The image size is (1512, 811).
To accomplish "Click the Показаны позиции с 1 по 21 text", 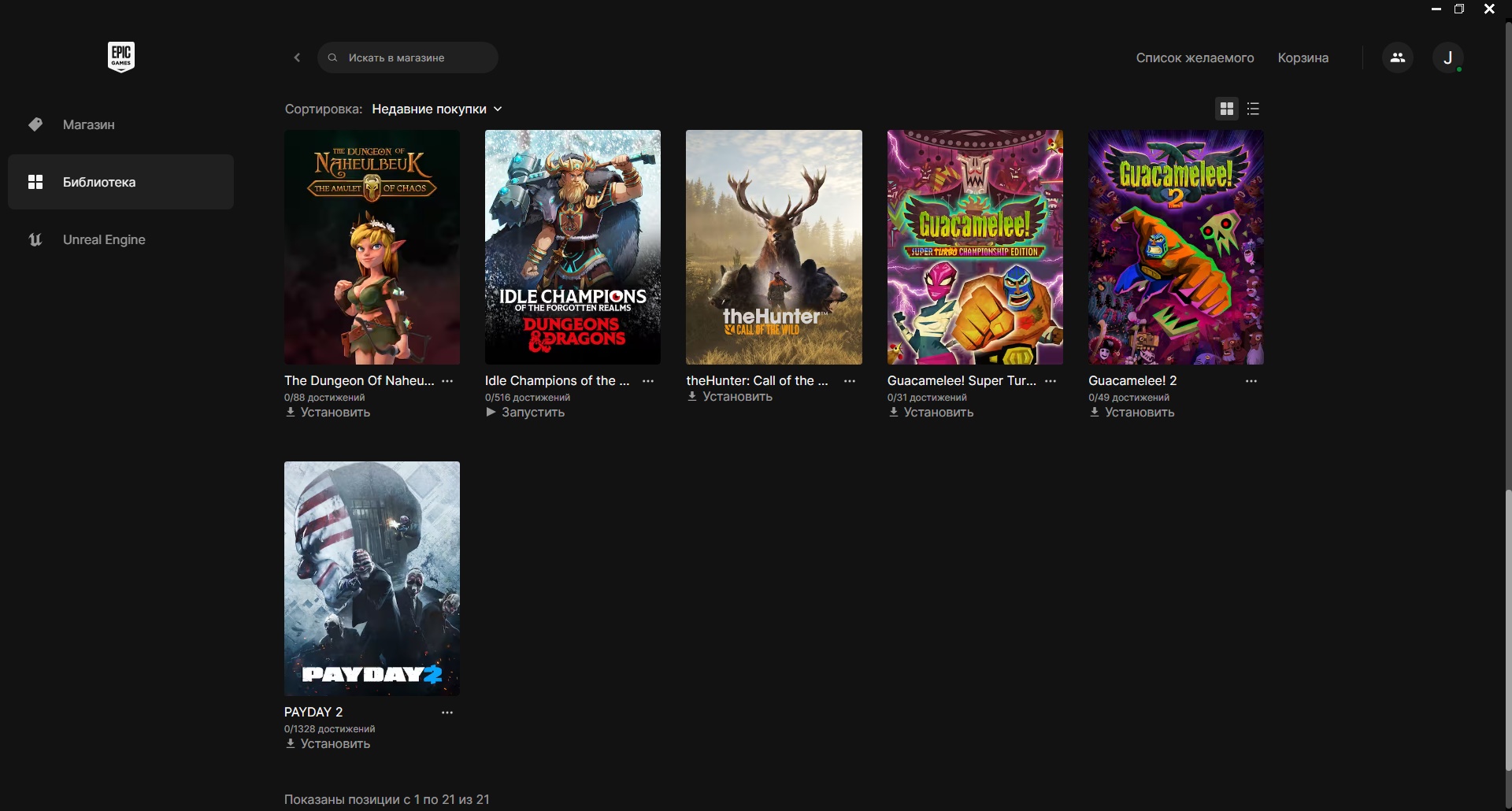I will [387, 799].
